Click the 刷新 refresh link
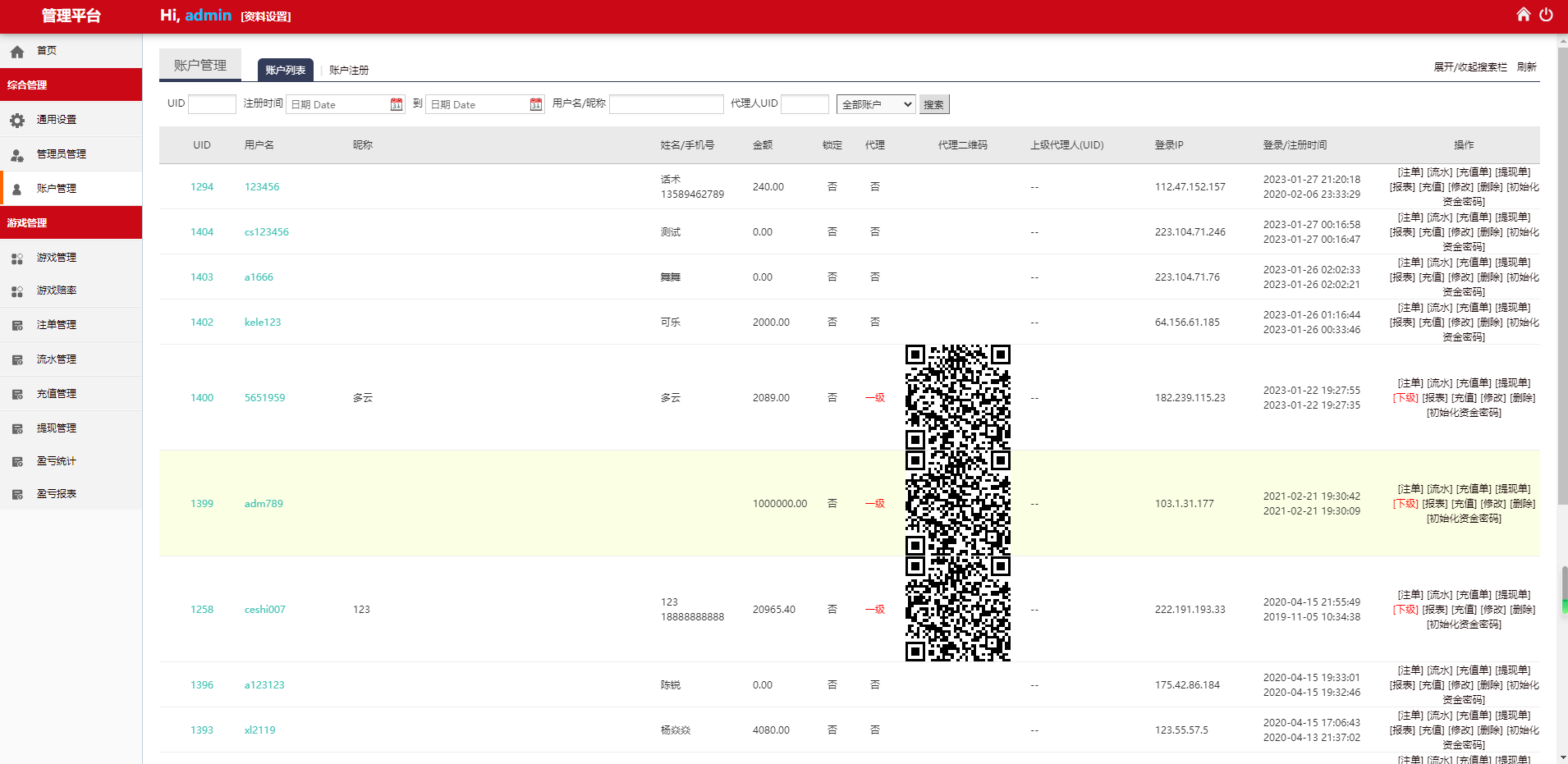 1527,67
